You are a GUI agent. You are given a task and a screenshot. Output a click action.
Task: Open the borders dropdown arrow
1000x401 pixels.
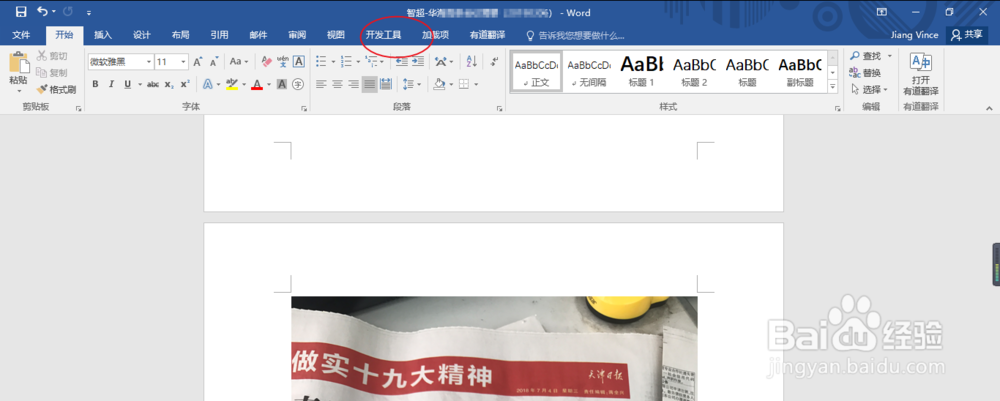pos(476,84)
